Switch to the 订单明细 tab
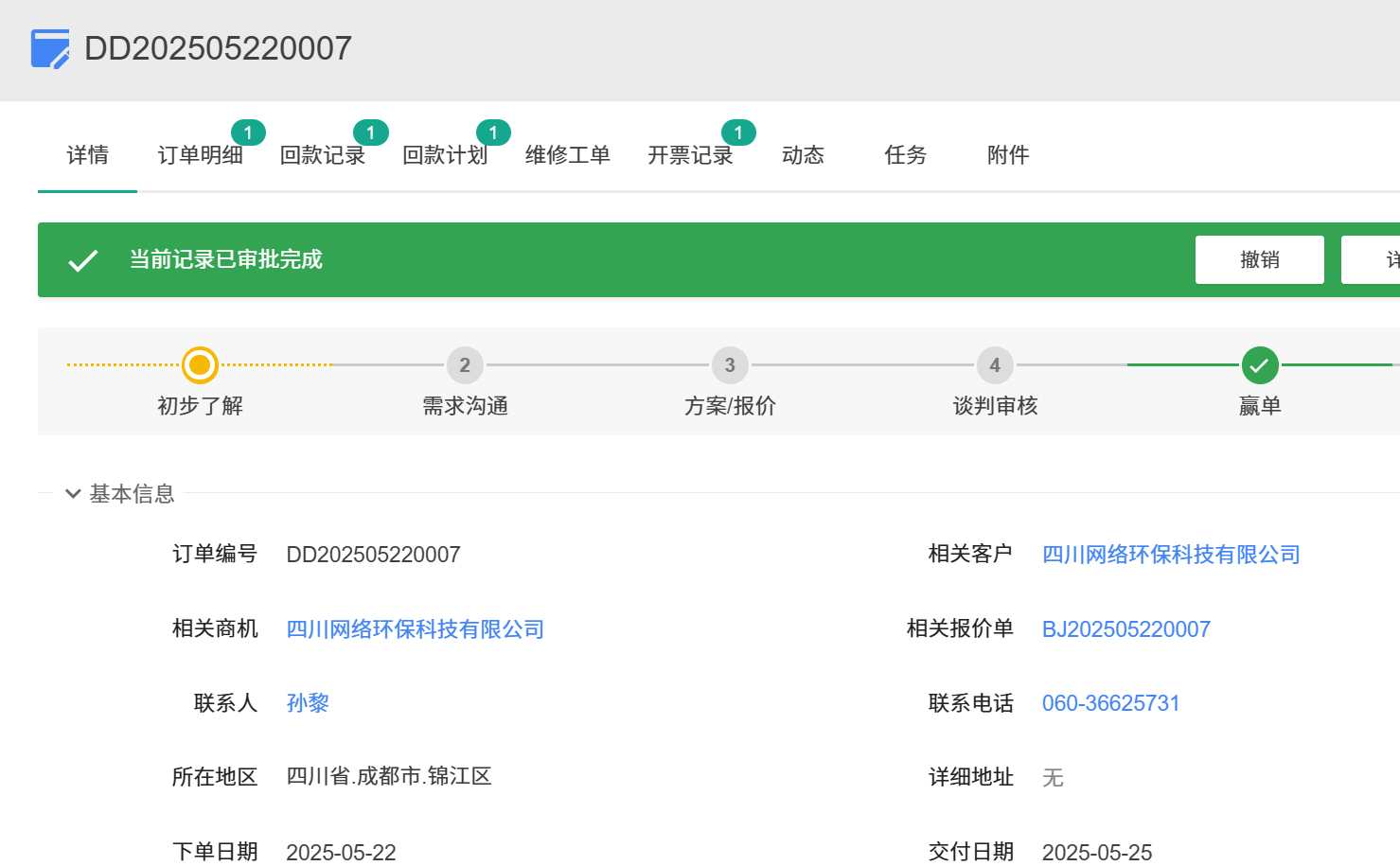 coord(200,155)
